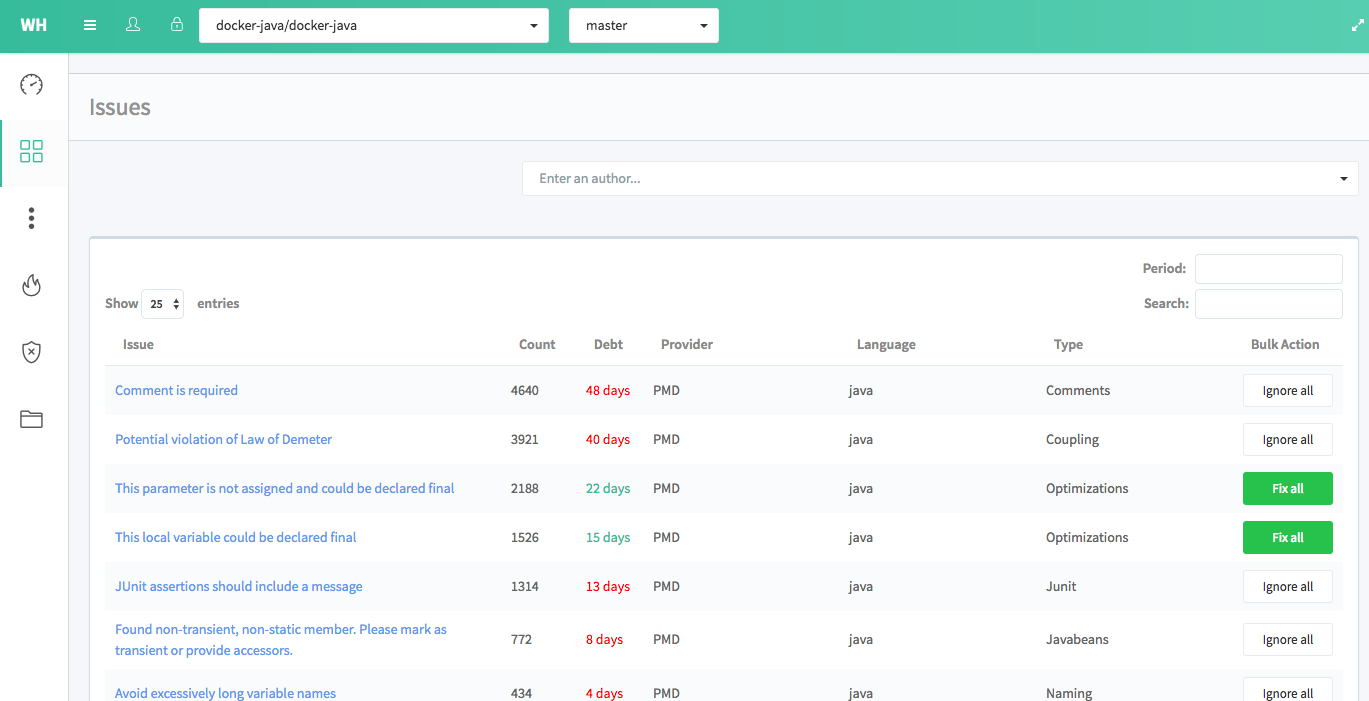Image resolution: width=1369 pixels, height=701 pixels.
Task: Open the flame hotspots icon in sidebar
Action: click(32, 286)
